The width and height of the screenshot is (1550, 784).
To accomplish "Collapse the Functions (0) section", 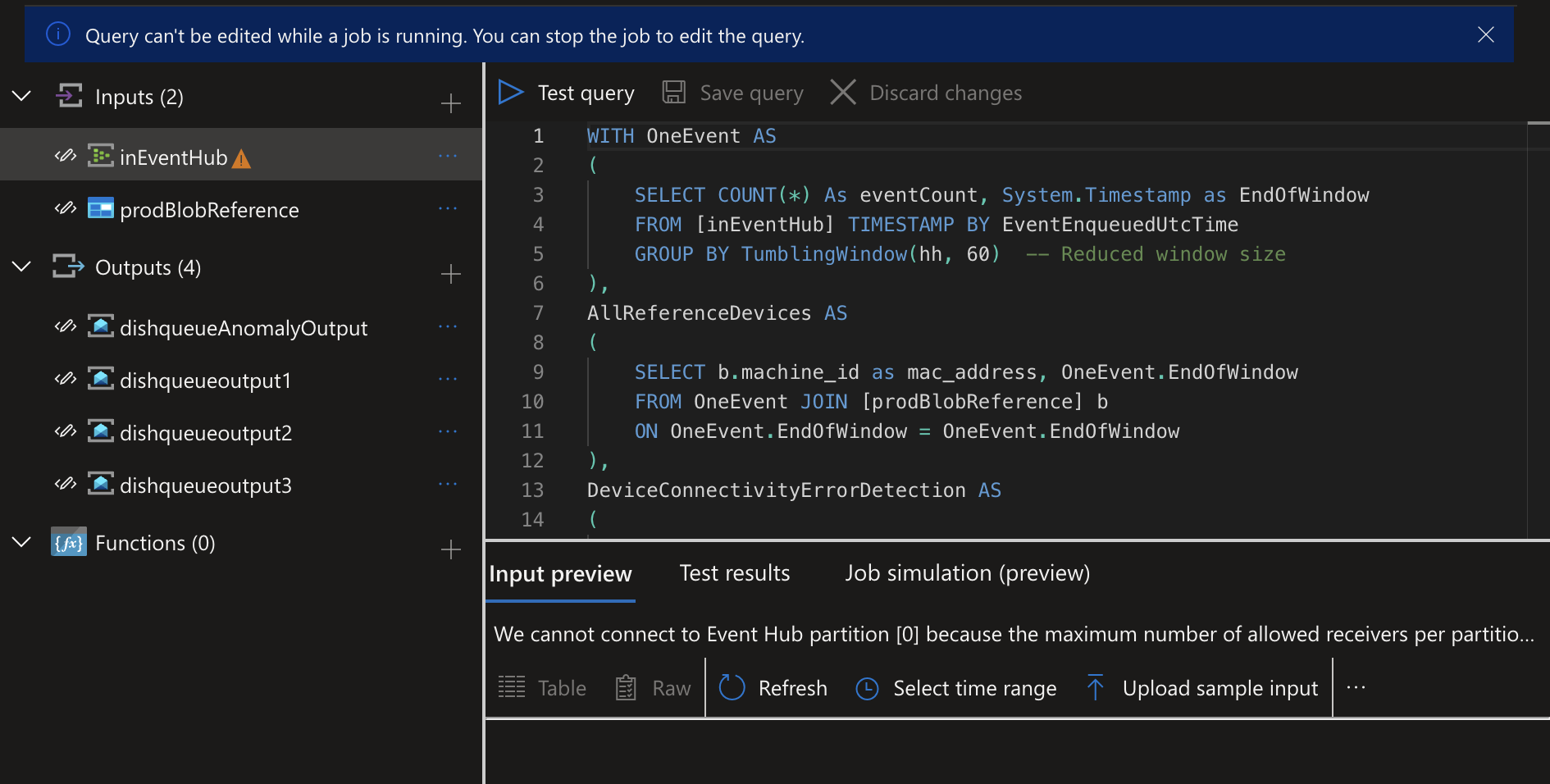I will click(x=22, y=543).
